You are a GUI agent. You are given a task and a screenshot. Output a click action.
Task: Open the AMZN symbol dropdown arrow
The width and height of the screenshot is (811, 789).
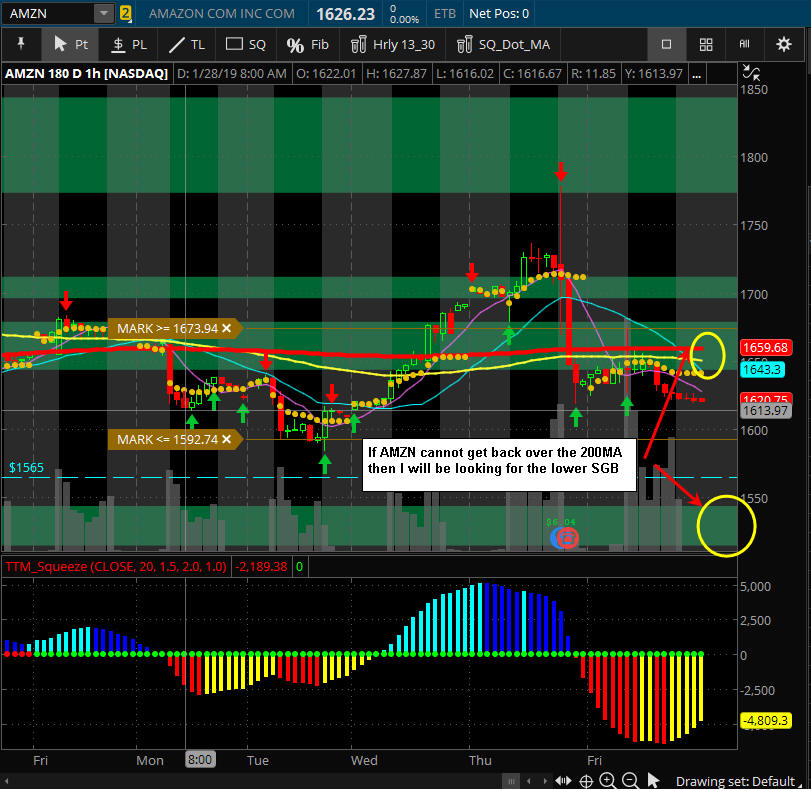click(x=104, y=14)
